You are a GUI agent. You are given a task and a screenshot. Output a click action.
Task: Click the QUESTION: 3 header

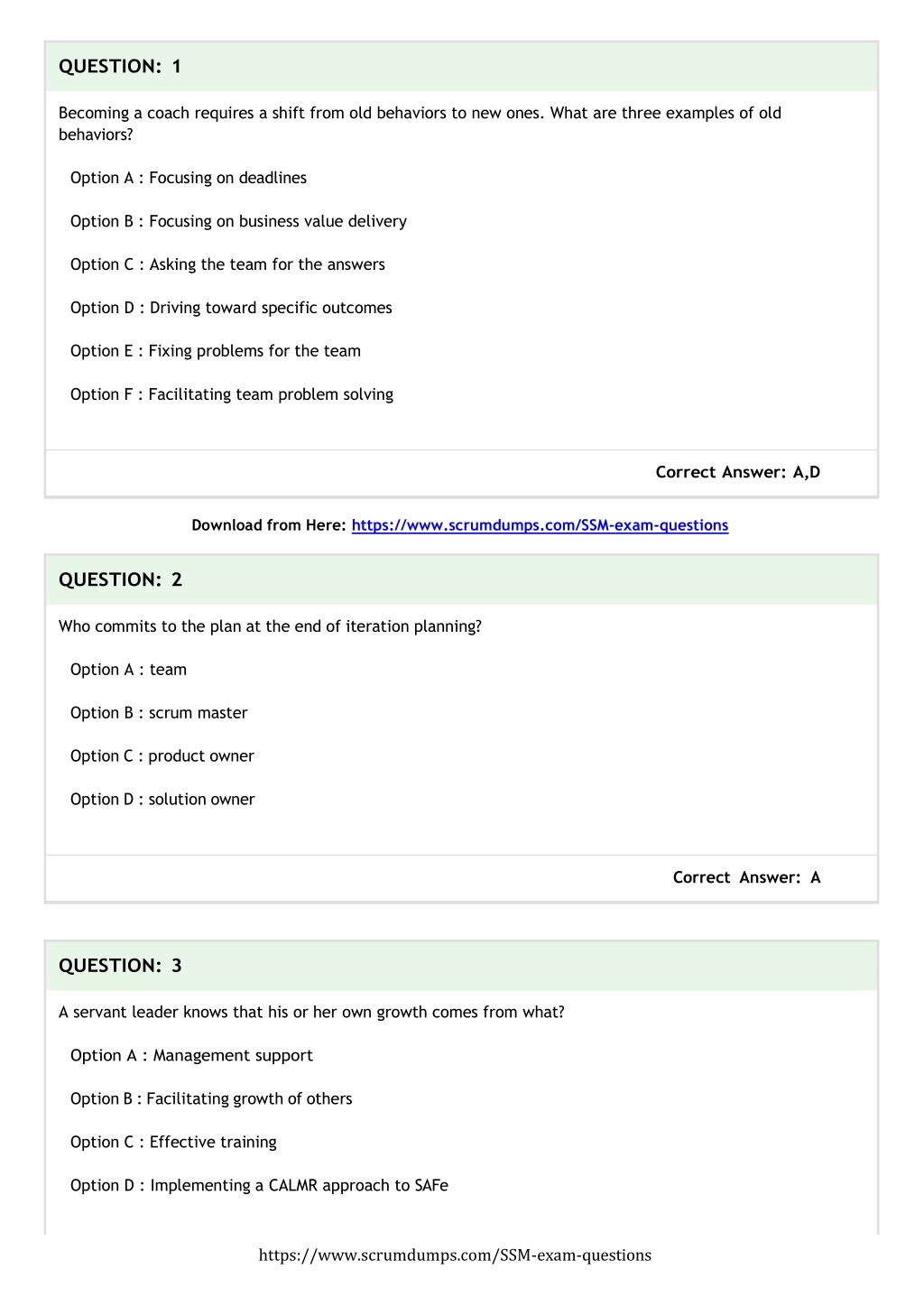(x=461, y=966)
